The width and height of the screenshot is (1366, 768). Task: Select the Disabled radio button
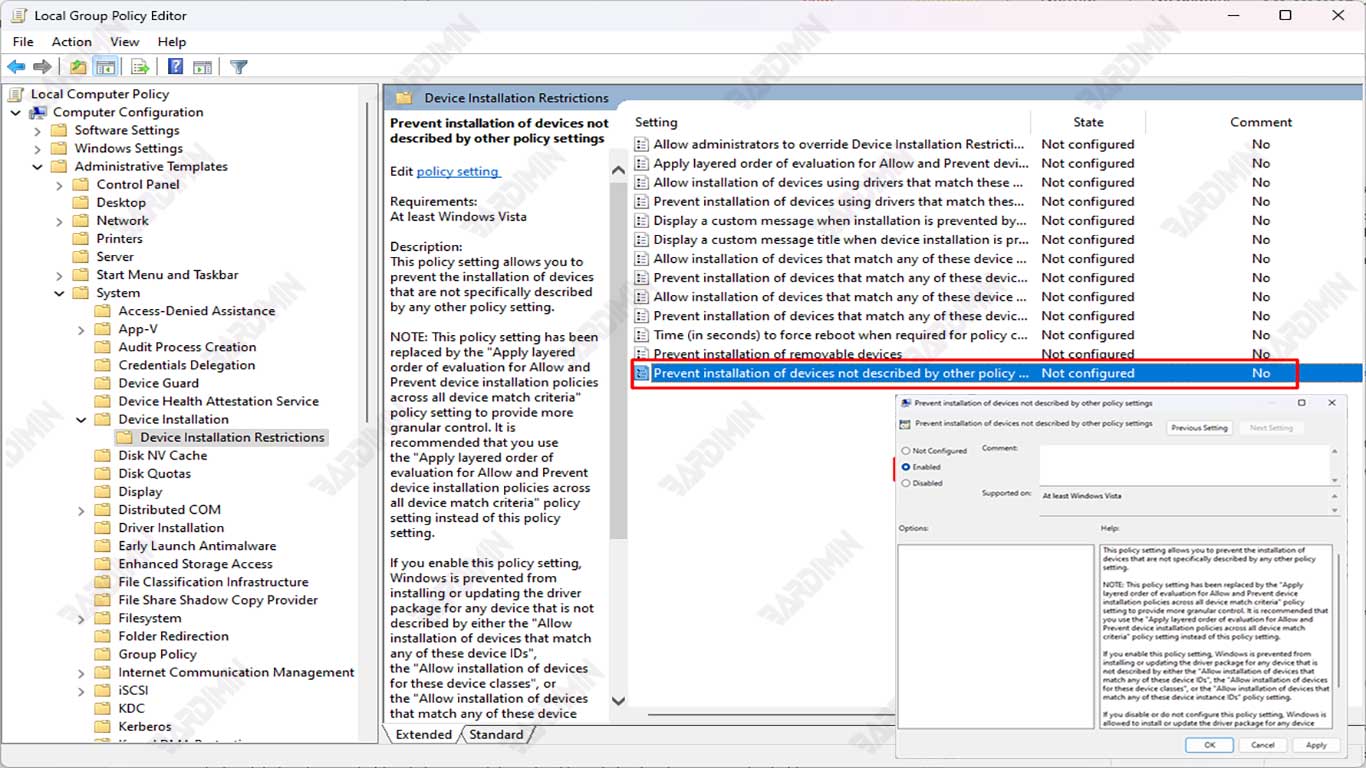point(906,483)
